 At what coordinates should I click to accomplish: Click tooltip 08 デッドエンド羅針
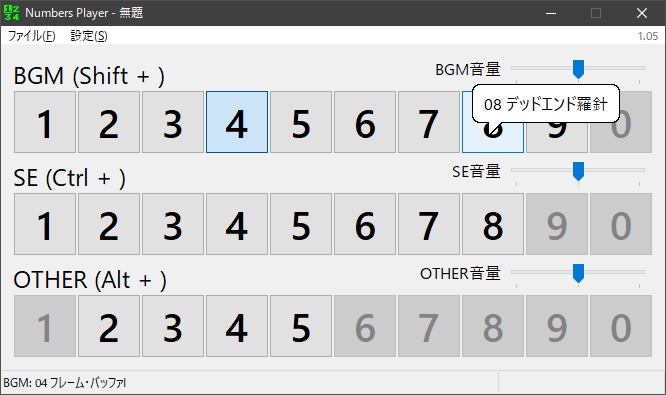tap(546, 104)
